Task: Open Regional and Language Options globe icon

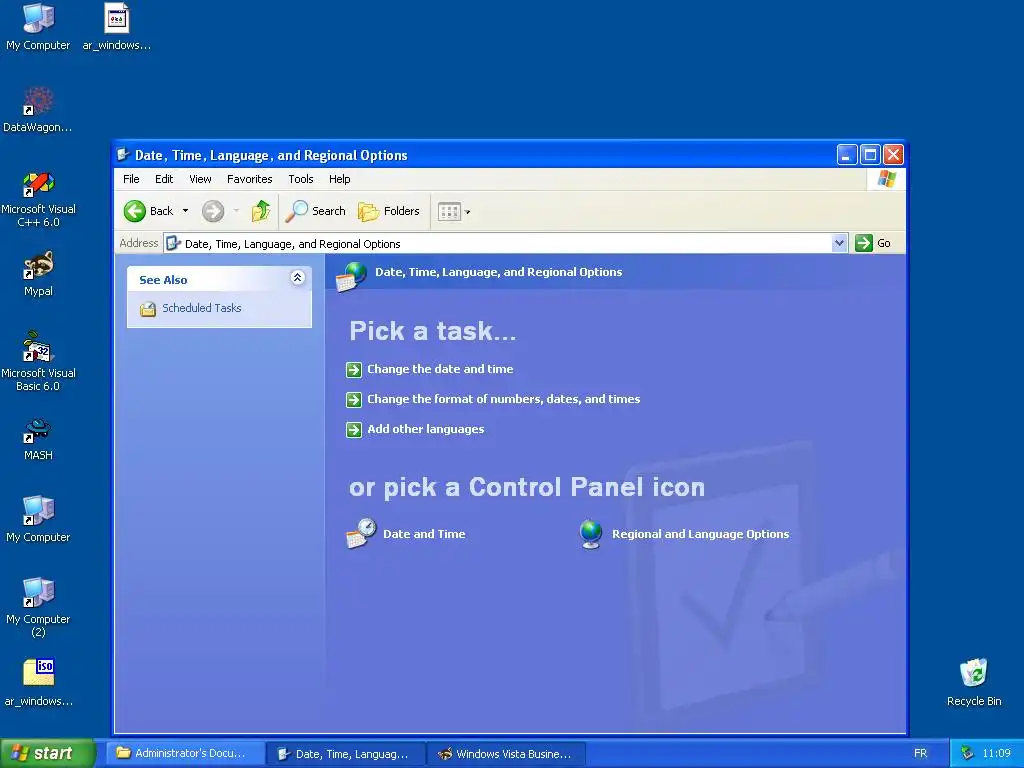Action: [x=591, y=534]
